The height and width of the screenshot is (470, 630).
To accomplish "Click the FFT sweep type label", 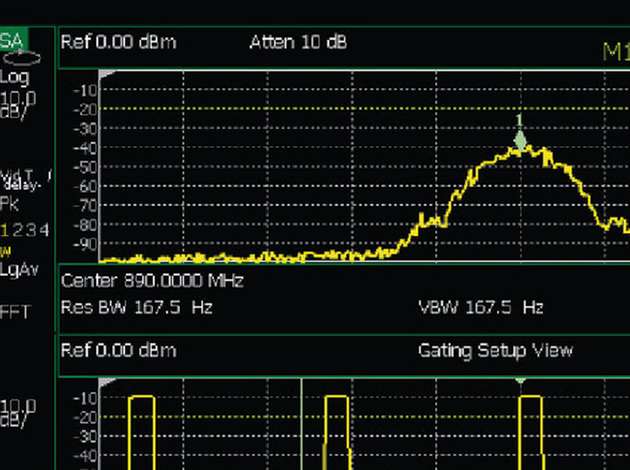I will (15, 312).
